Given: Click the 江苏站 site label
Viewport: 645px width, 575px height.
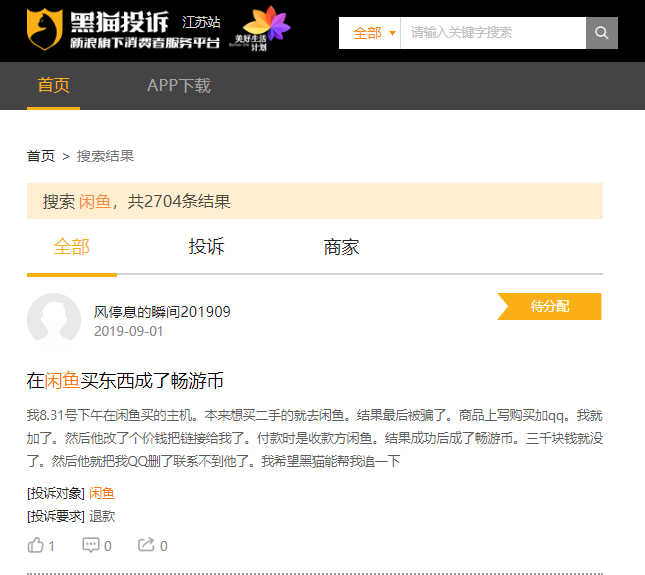Looking at the screenshot, I should click(x=201, y=22).
